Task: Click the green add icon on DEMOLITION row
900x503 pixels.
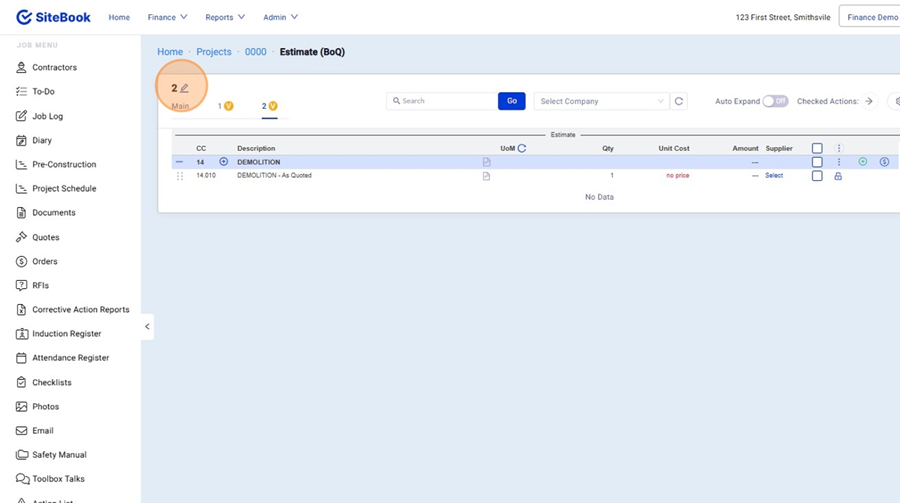Action: click(x=863, y=162)
